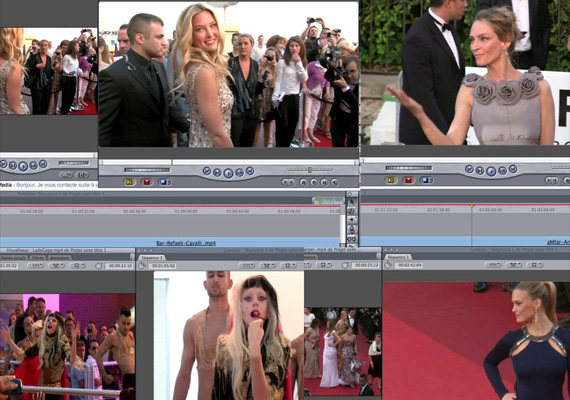The width and height of the screenshot is (570, 400).
Task: Open the zoom dropdown in bottom middle canvas
Action: pos(247,266)
